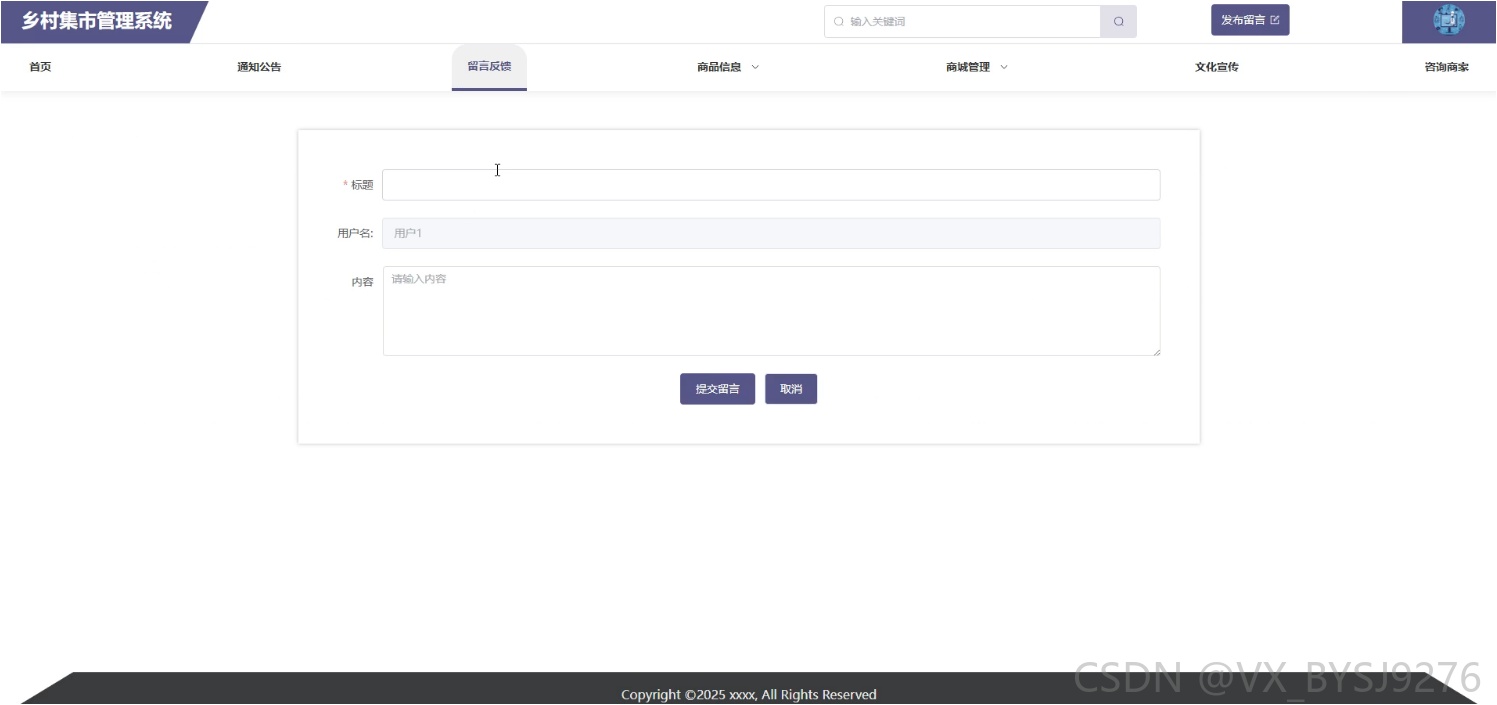Click the search magnifier button
Screen dimensions: 1497x705
pos(1118,21)
